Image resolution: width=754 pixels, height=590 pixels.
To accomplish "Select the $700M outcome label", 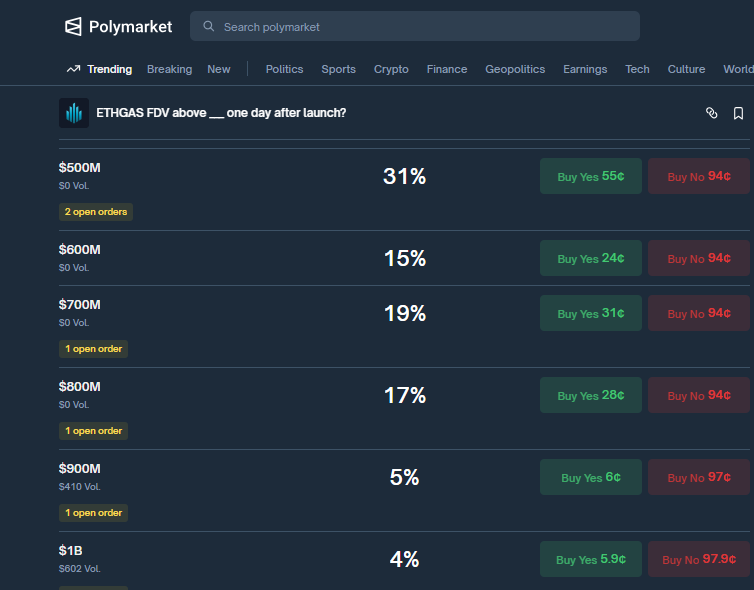I will pos(80,304).
